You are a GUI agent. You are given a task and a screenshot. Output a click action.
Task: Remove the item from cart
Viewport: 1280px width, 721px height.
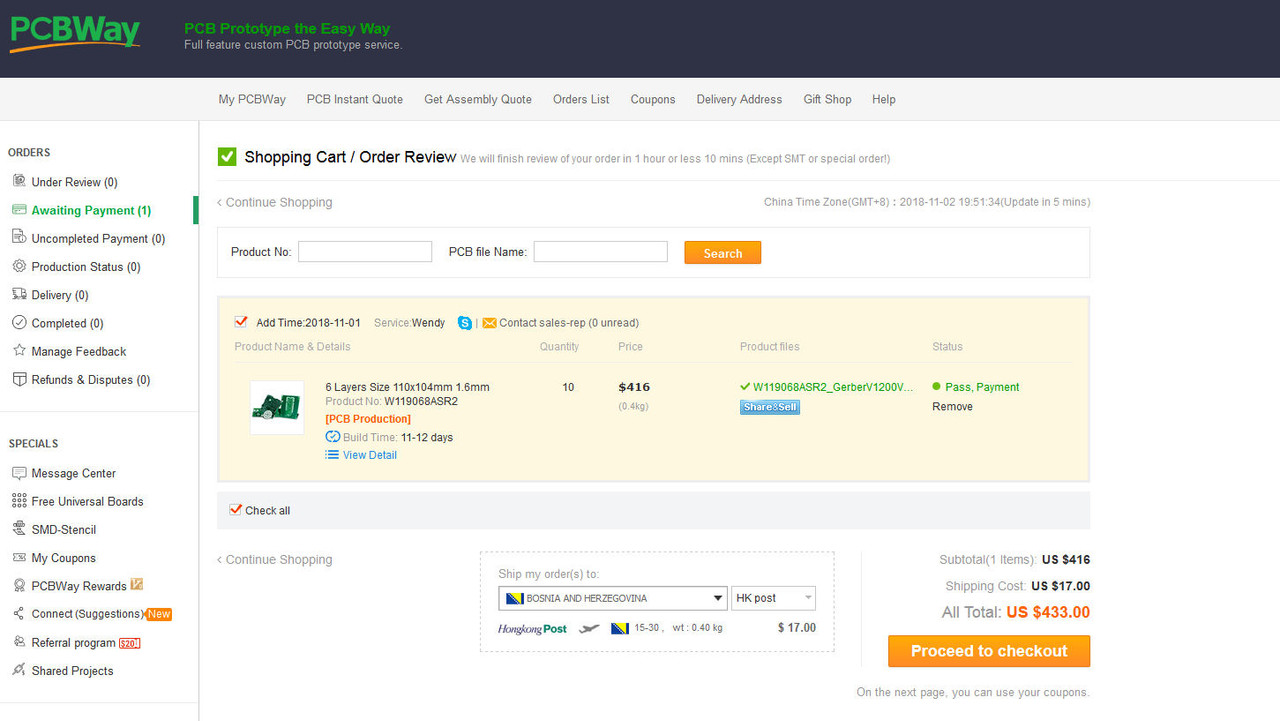click(952, 407)
